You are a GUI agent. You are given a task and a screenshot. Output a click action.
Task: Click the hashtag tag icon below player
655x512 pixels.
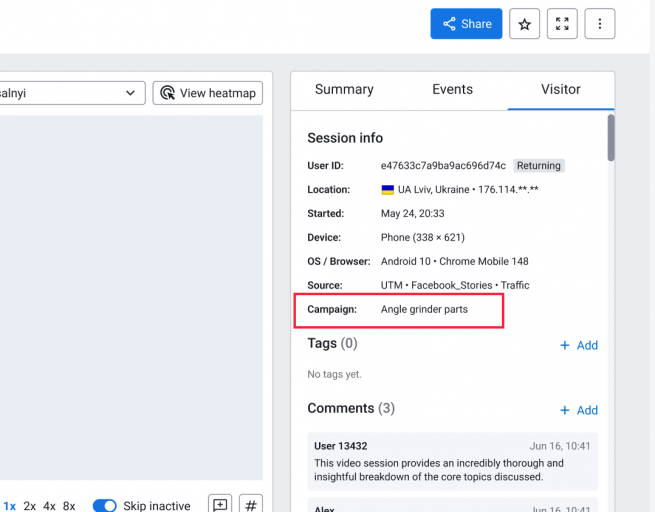point(251,504)
